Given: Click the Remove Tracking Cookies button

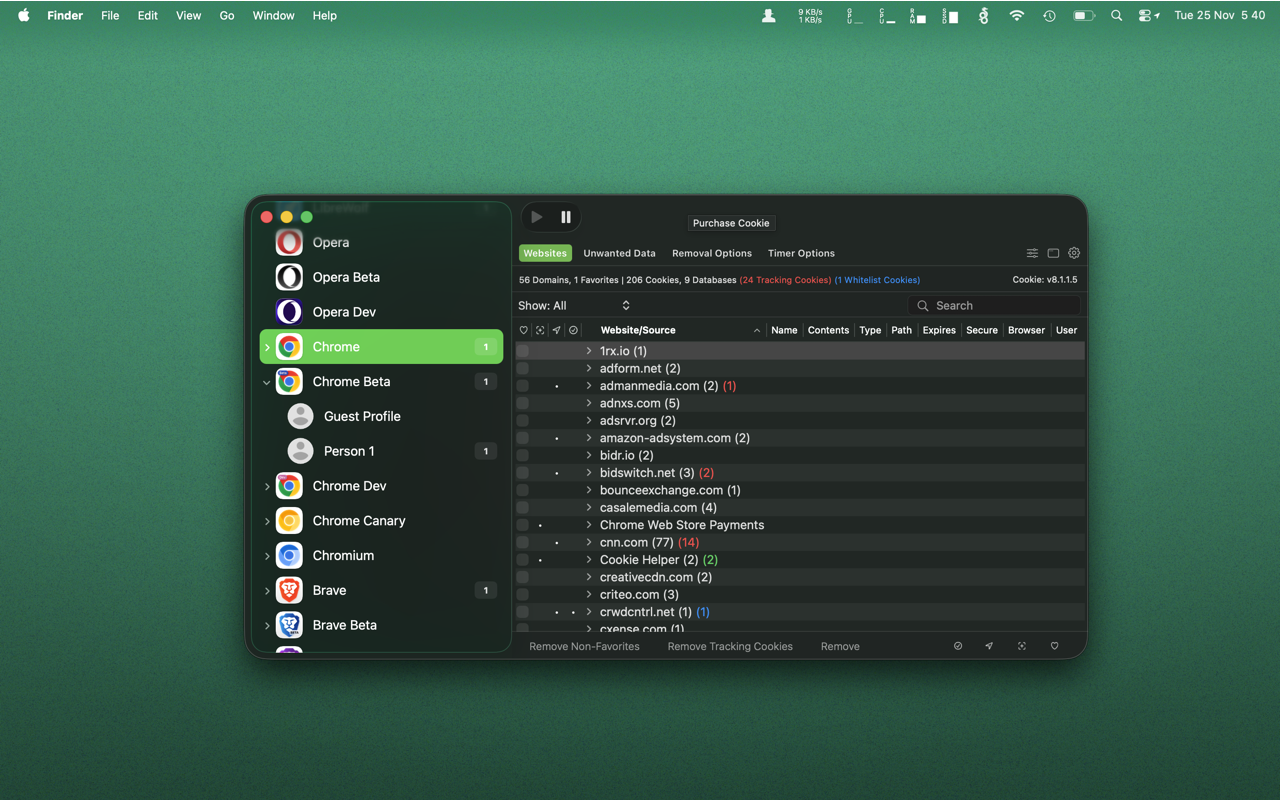Looking at the screenshot, I should click(730, 646).
